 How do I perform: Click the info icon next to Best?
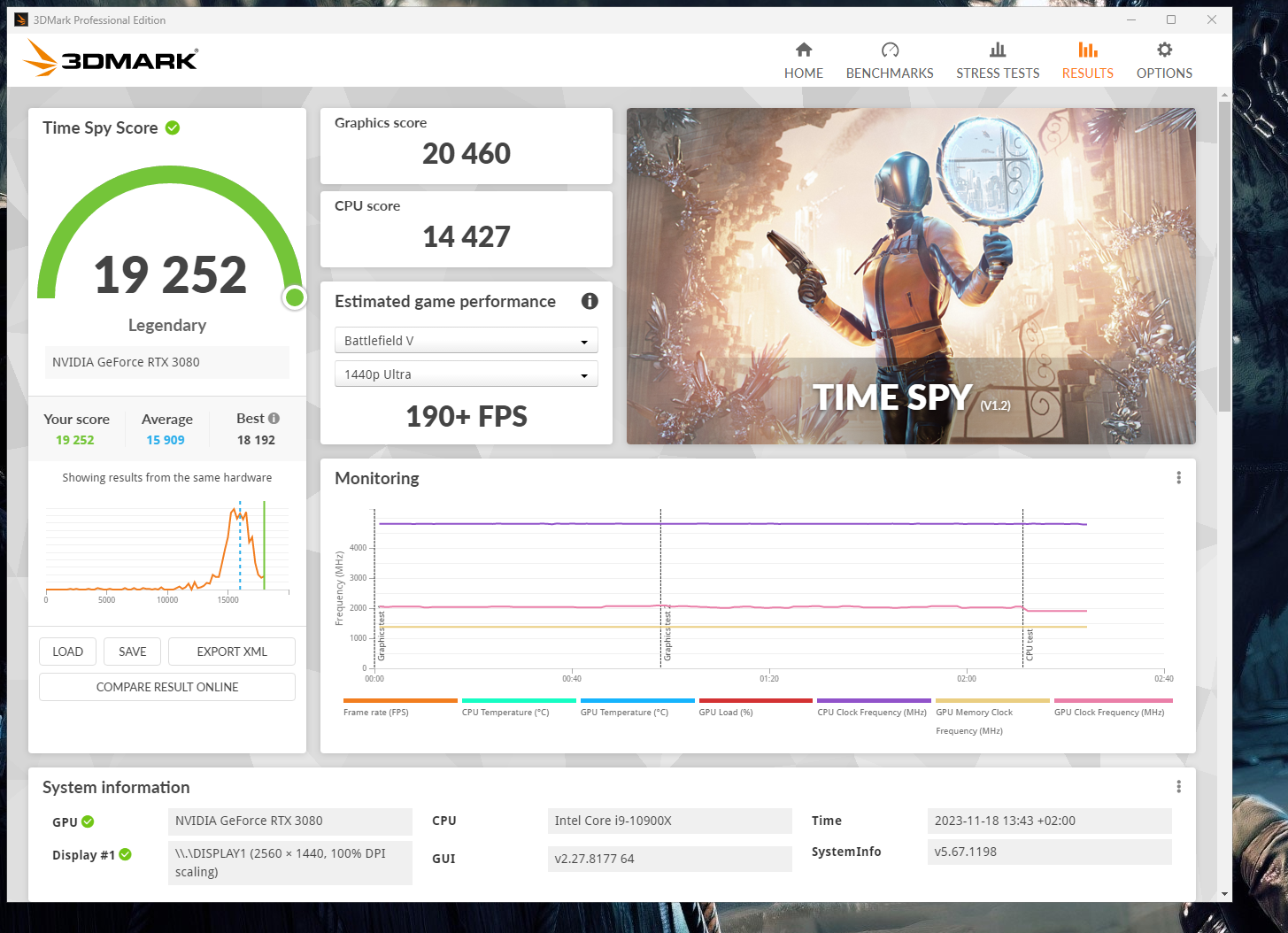[x=274, y=419]
